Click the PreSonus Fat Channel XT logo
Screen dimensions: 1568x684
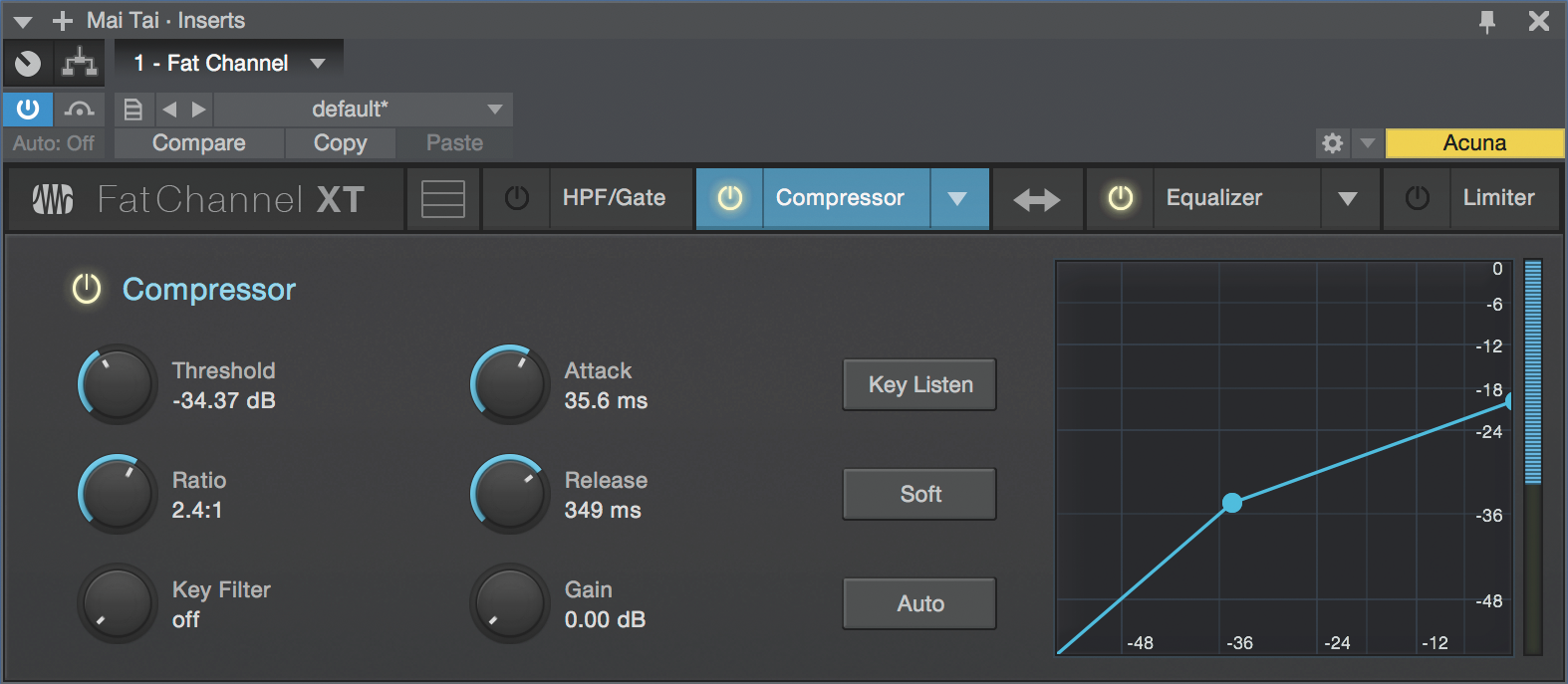(x=206, y=199)
